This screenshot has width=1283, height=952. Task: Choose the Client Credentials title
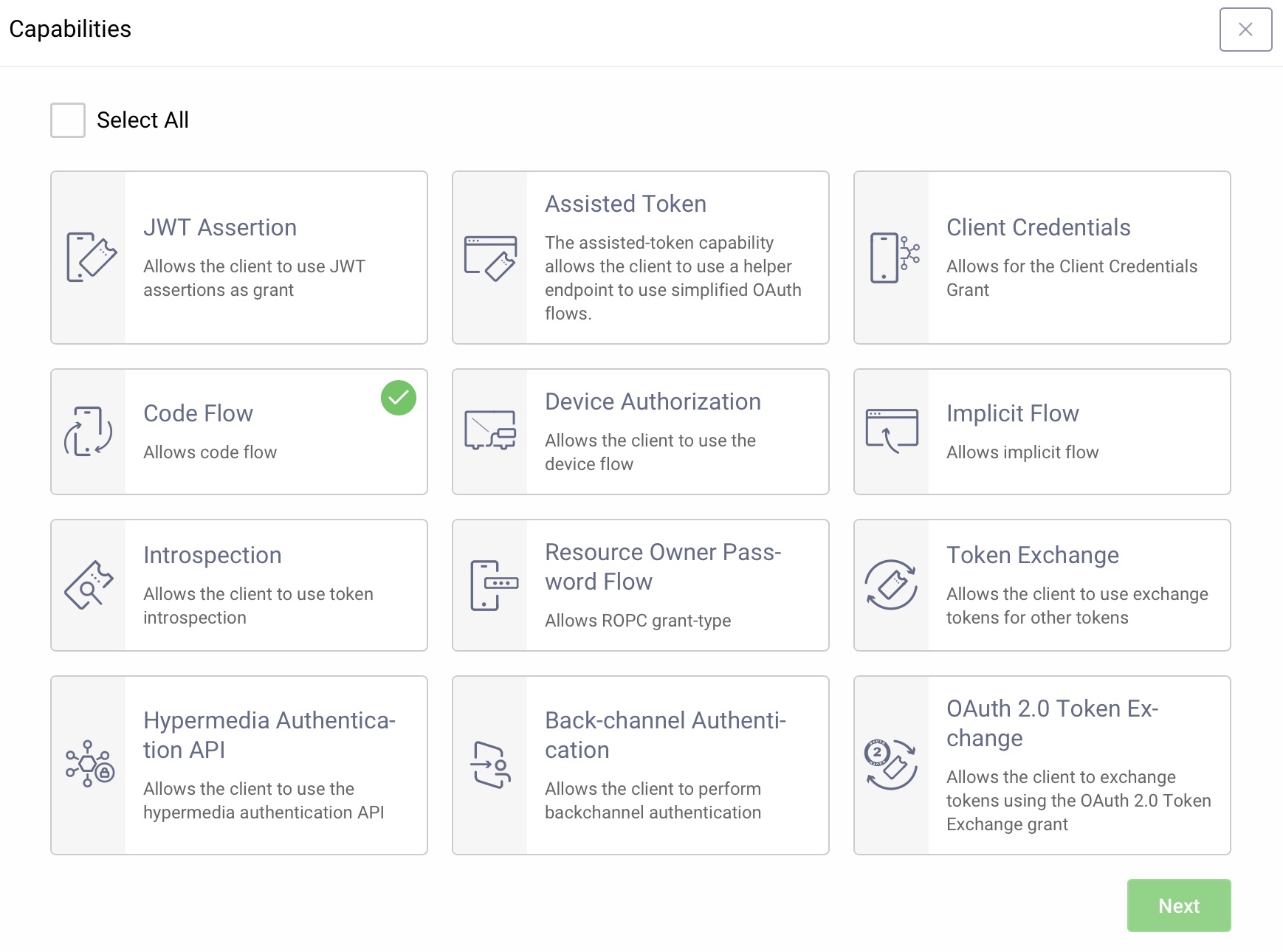point(1038,227)
